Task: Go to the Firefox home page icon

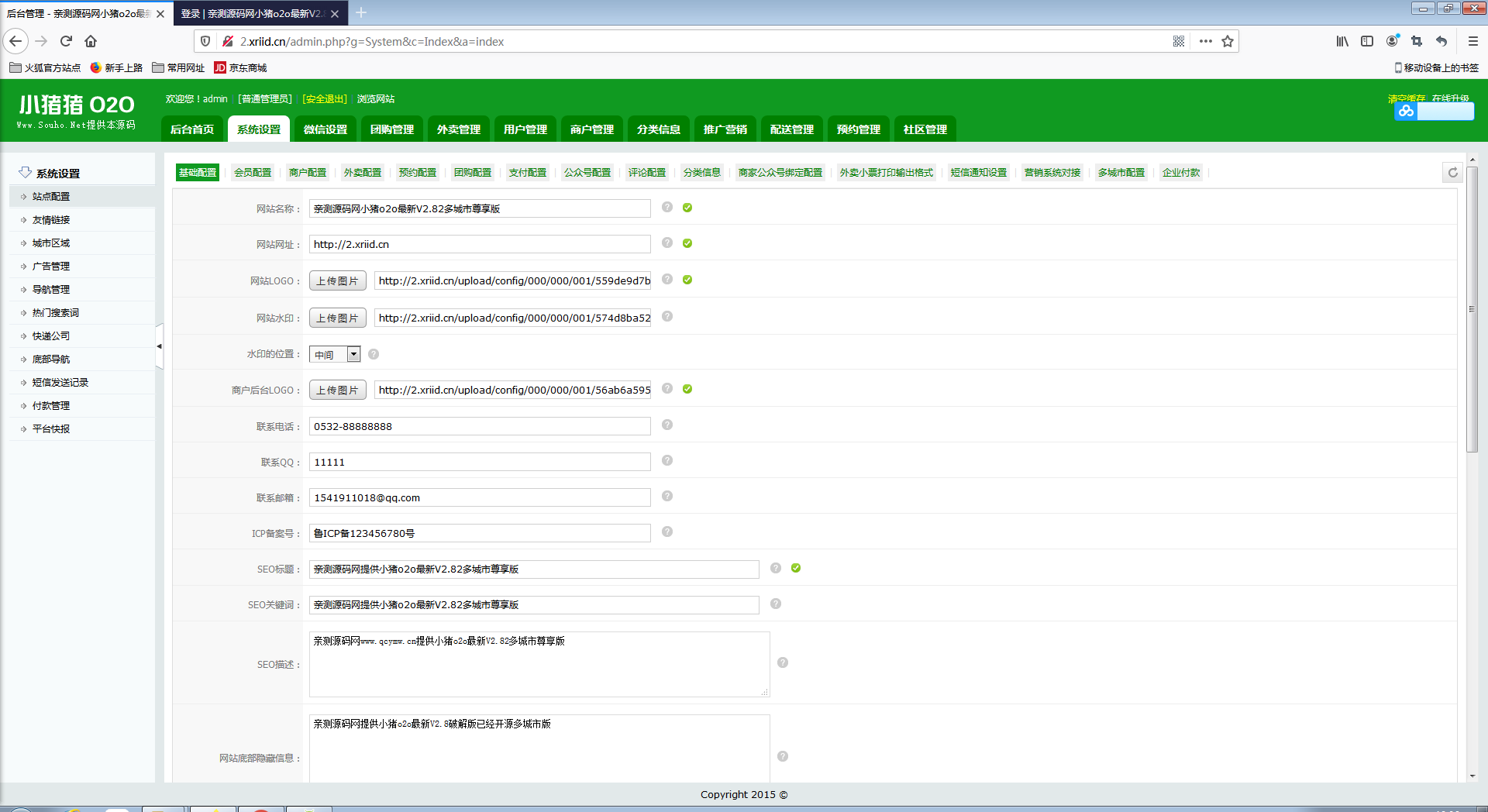Action: [91, 41]
